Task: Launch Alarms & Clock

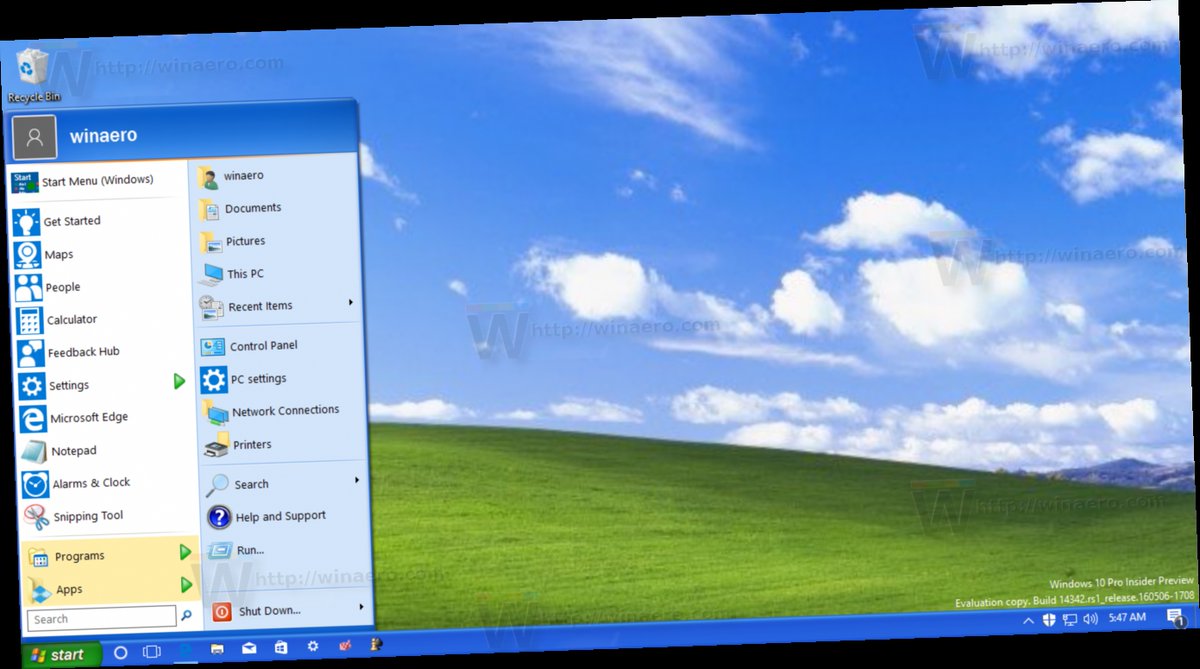Action: click(x=88, y=482)
